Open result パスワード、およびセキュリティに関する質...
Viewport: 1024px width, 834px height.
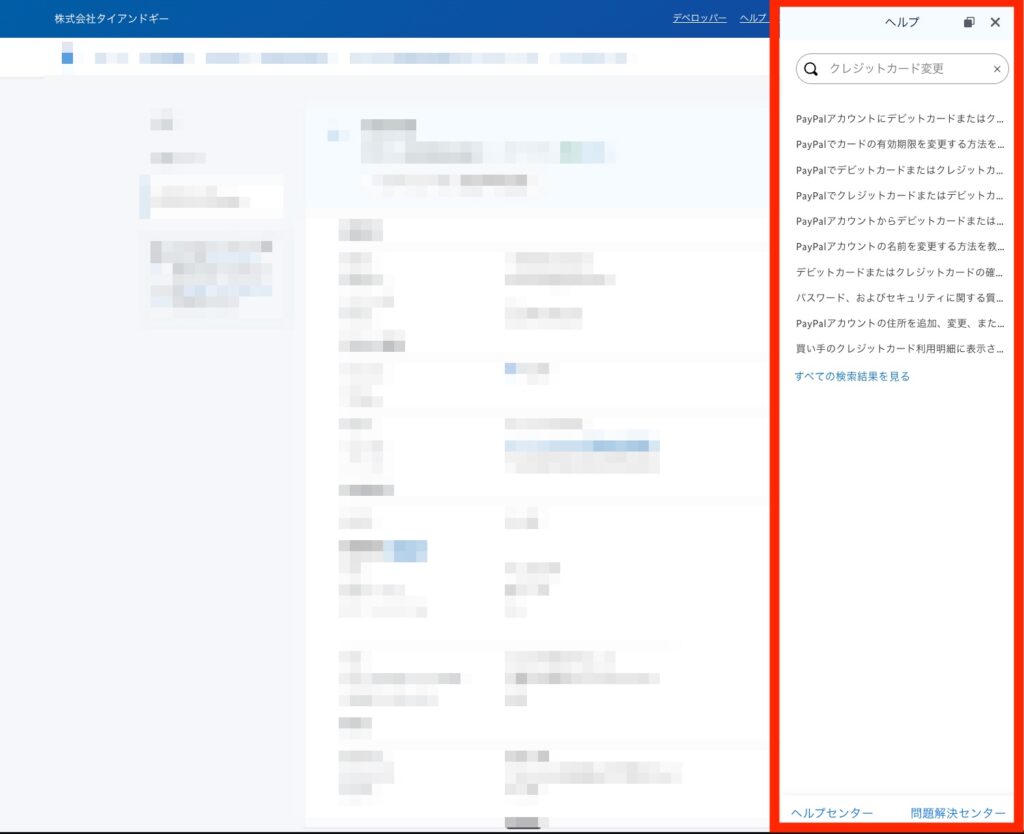(x=899, y=297)
